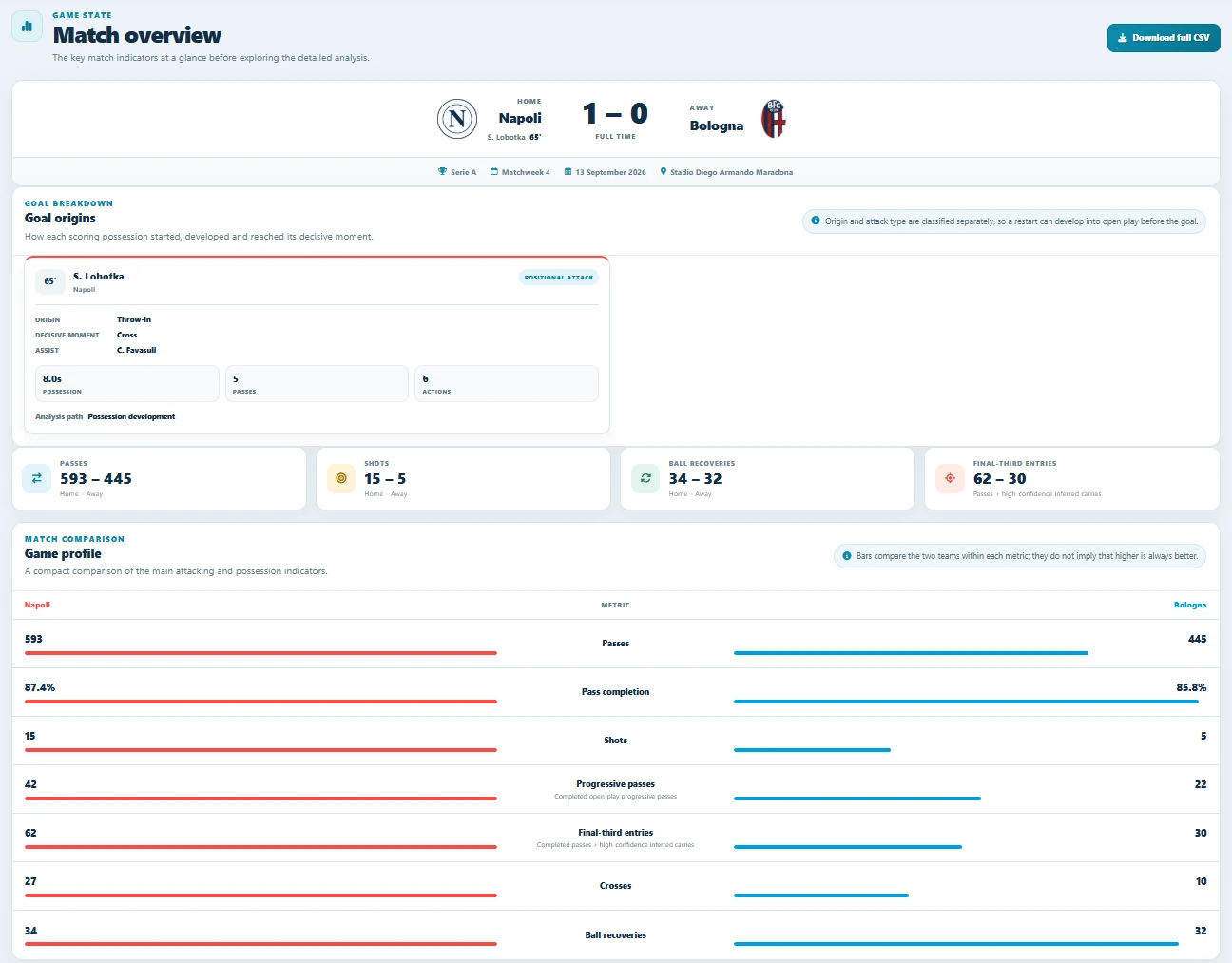Click the crosshair icon on Final-Third Entries card

(950, 478)
